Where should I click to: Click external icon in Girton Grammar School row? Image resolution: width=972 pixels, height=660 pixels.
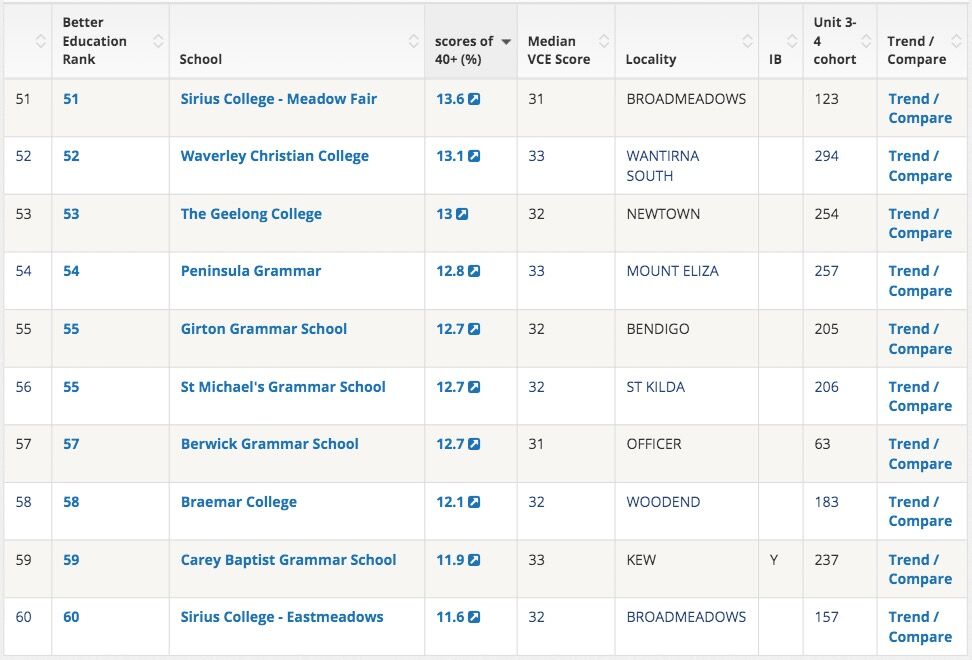tap(474, 329)
